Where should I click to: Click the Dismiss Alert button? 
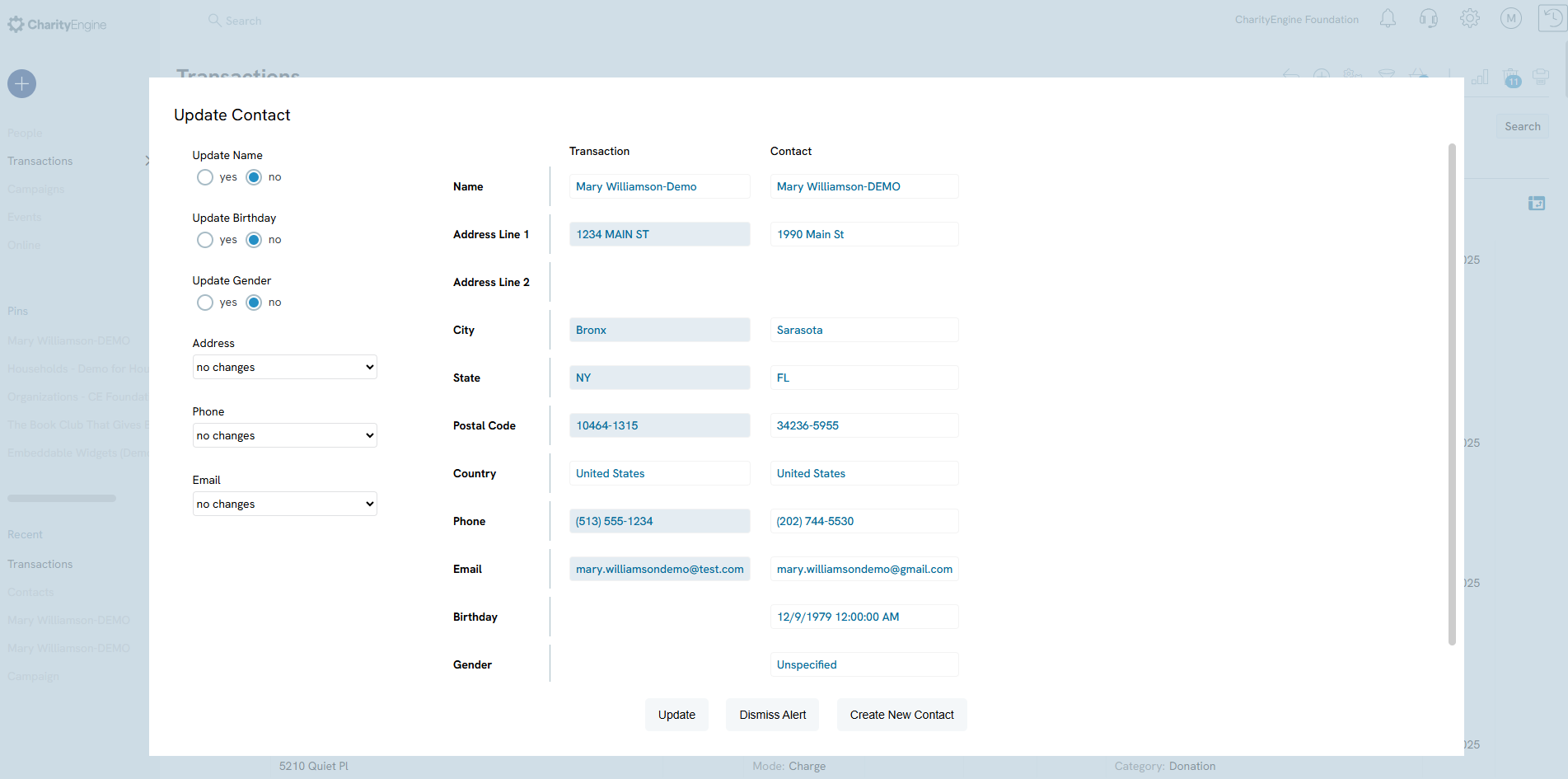(773, 715)
